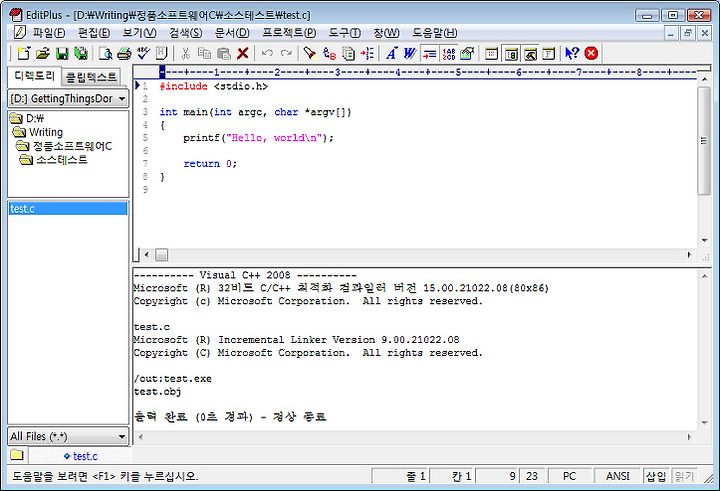Save the file with the floppy icon

pyautogui.click(x=62, y=54)
